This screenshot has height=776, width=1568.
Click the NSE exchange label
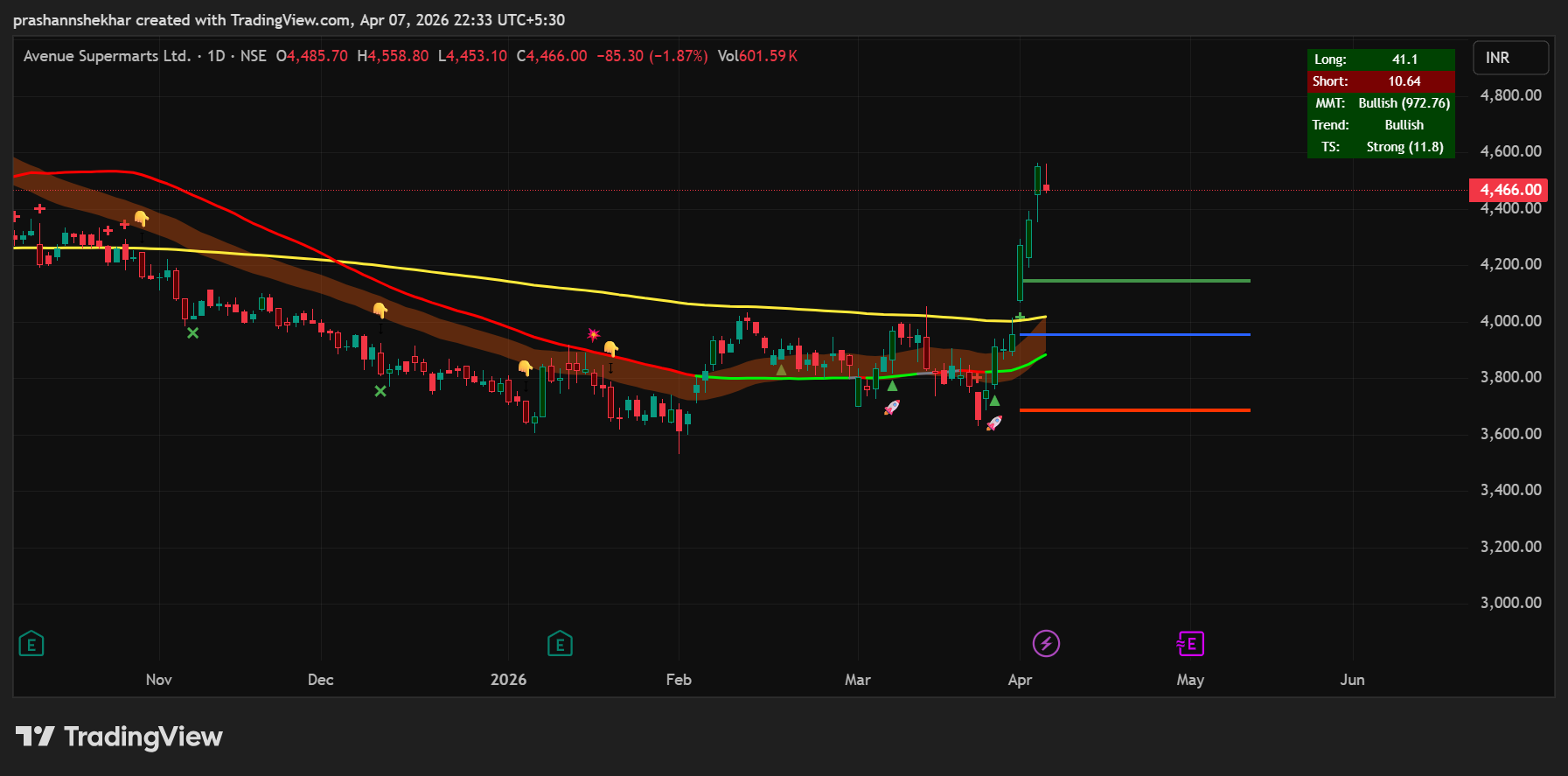(254, 56)
